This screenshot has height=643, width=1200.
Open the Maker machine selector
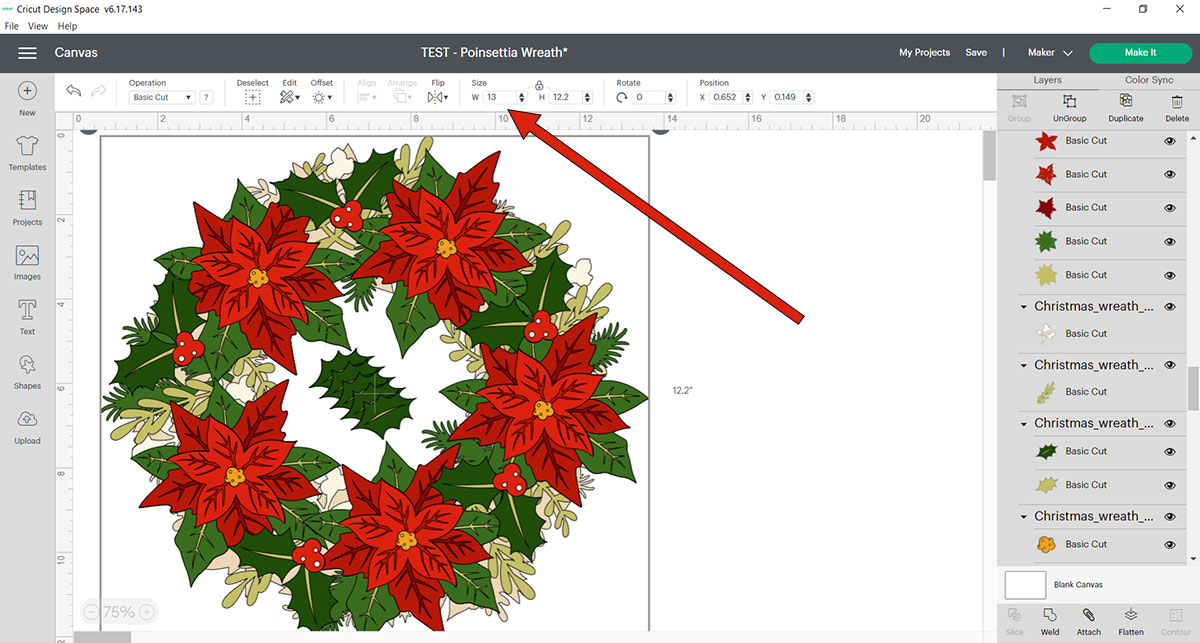point(1050,53)
